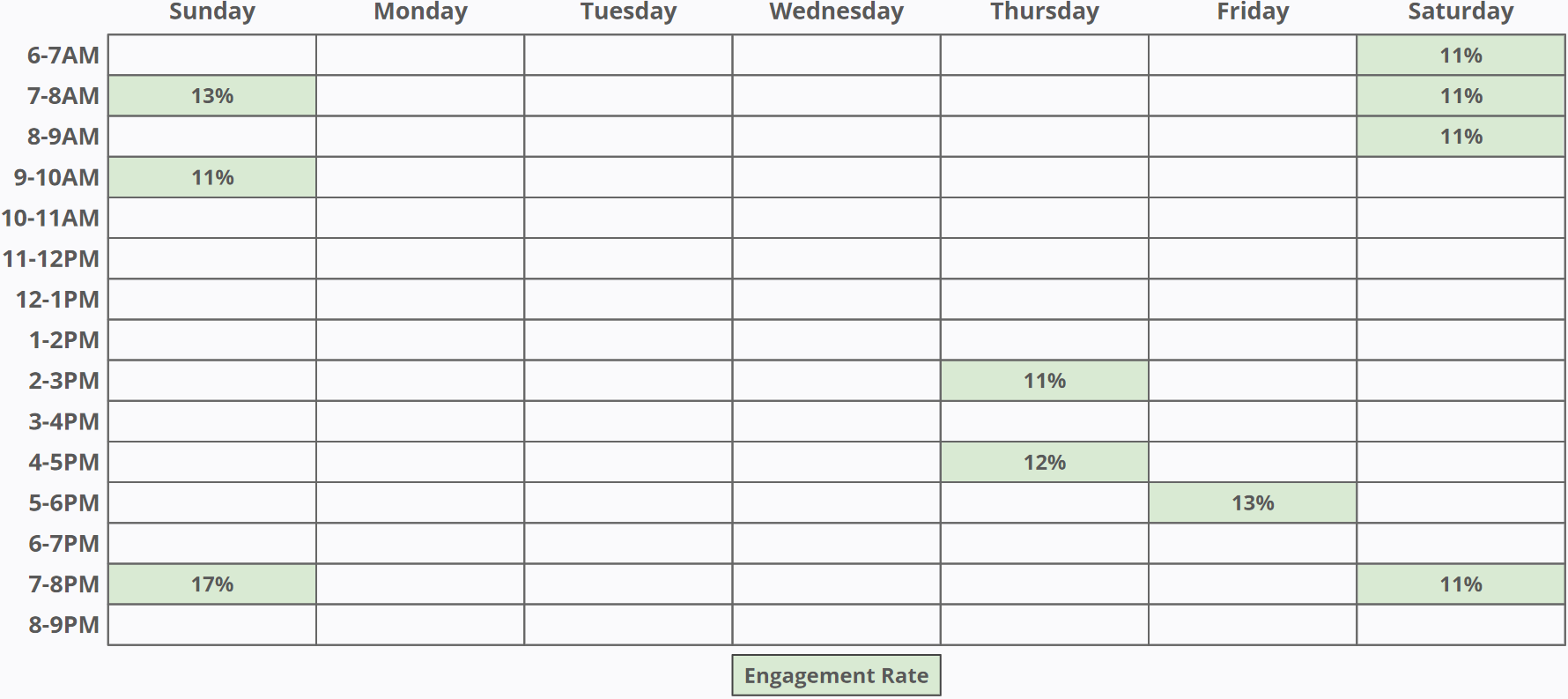Select Saturday's 11% cell at 8-9AM
Screen dimensions: 1568x699
pyautogui.click(x=1461, y=137)
